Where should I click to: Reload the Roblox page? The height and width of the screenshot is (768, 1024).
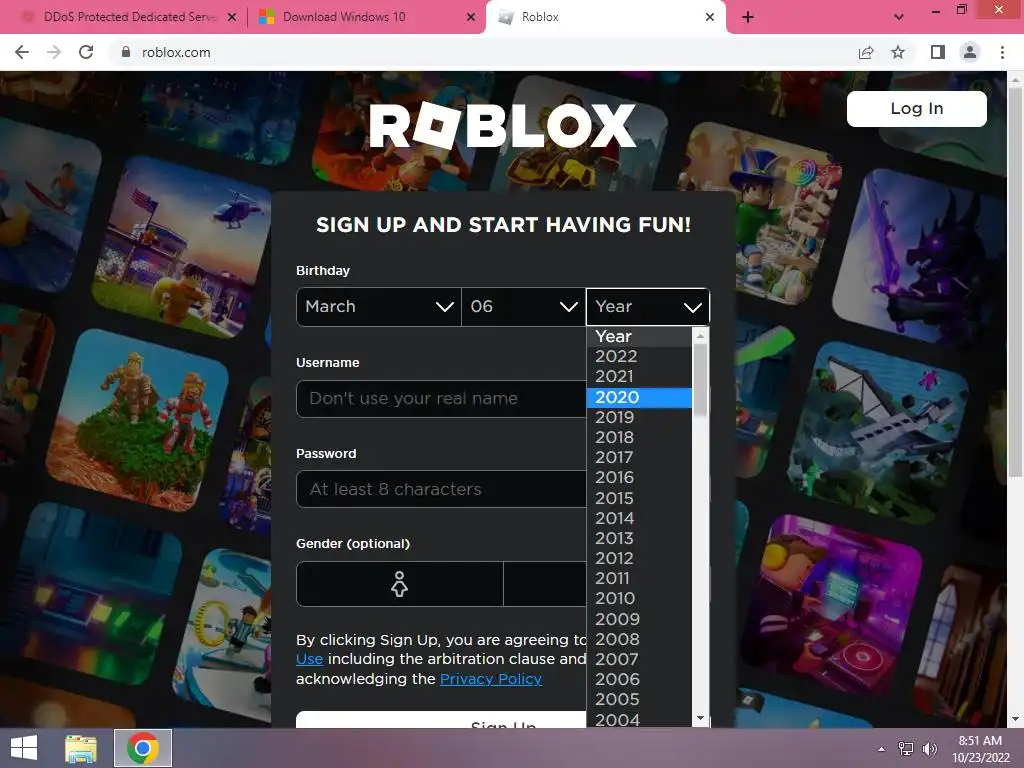click(x=86, y=52)
